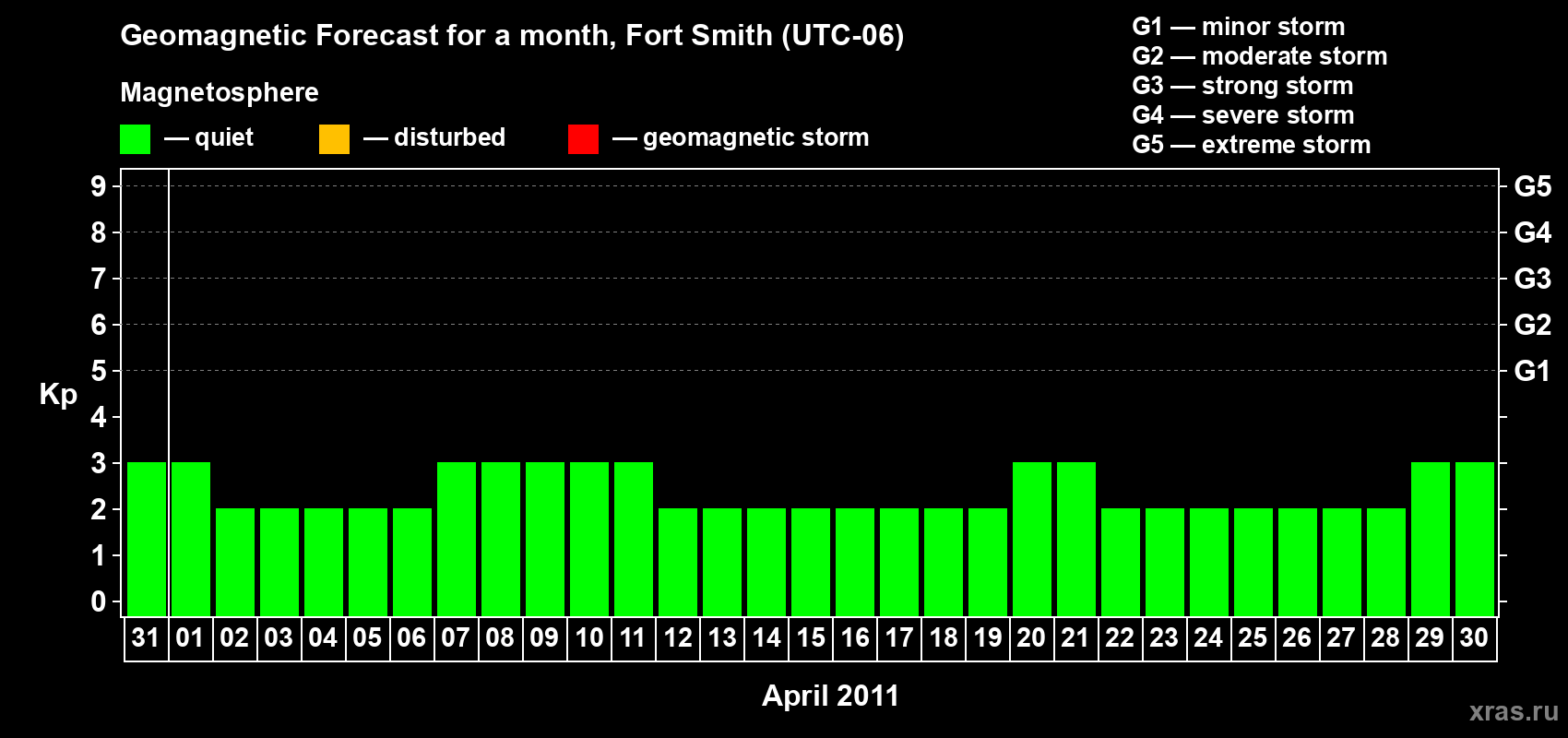Click the date label 24 below the chart
1568x738 pixels.
[x=1208, y=638]
